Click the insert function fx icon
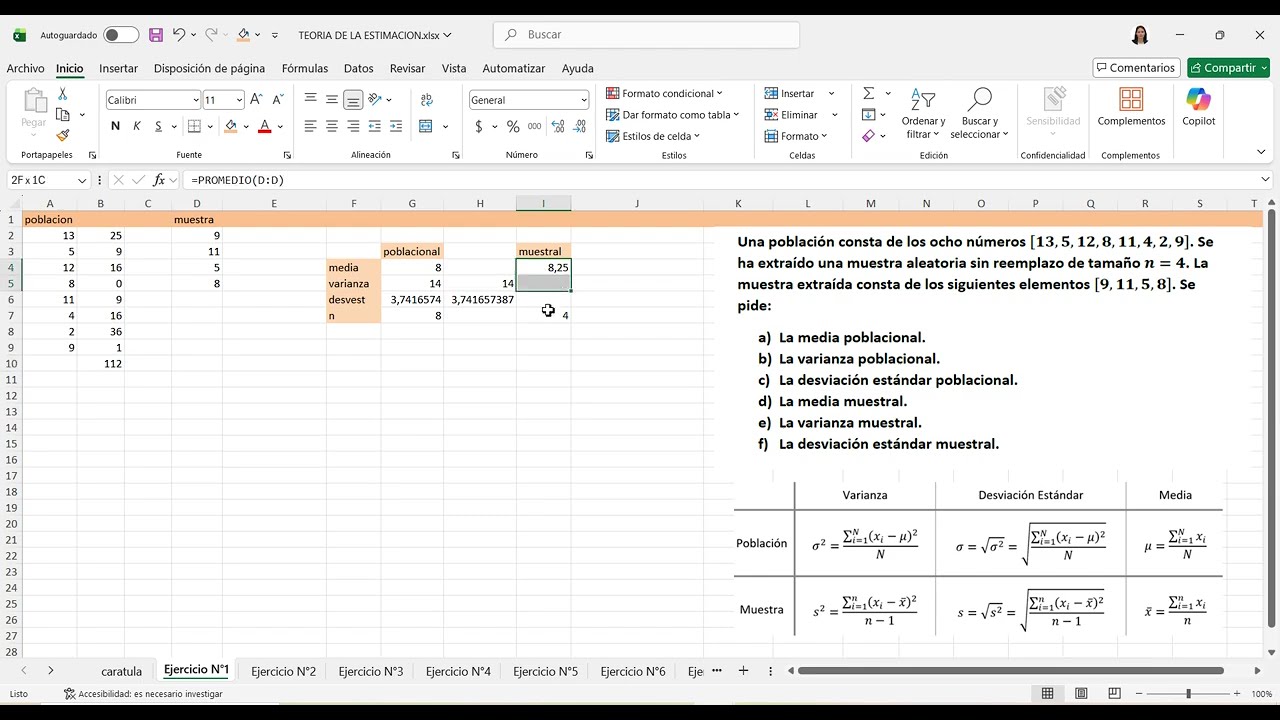 point(159,180)
